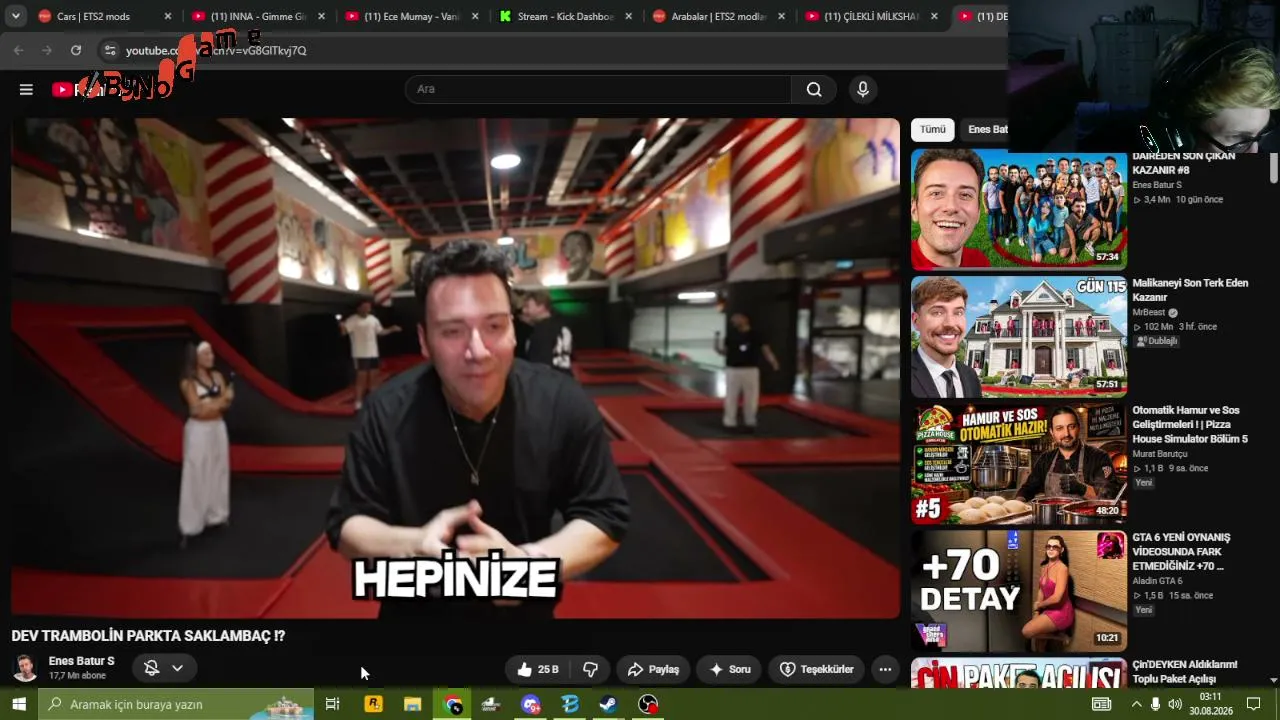The width and height of the screenshot is (1280, 720).
Task: Click the Soru ask button
Action: click(x=729, y=669)
